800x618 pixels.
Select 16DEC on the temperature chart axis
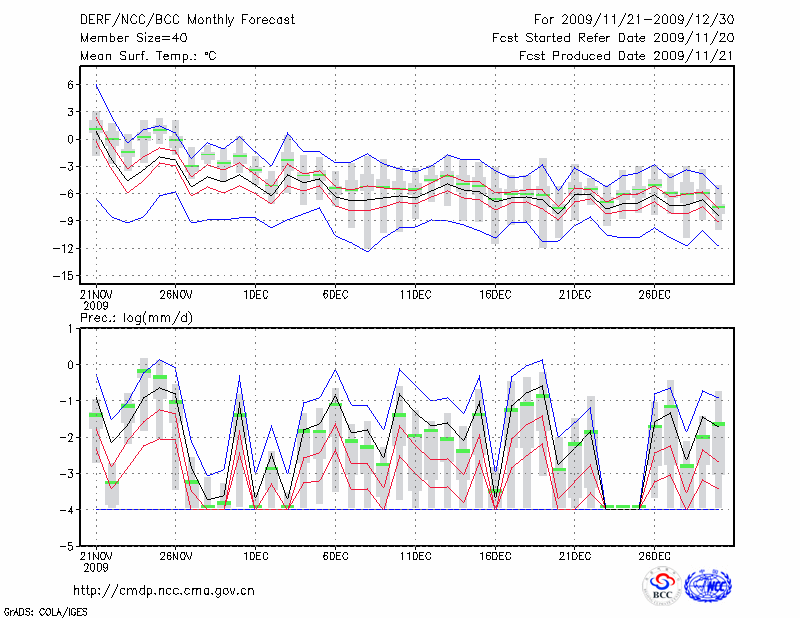(x=494, y=295)
